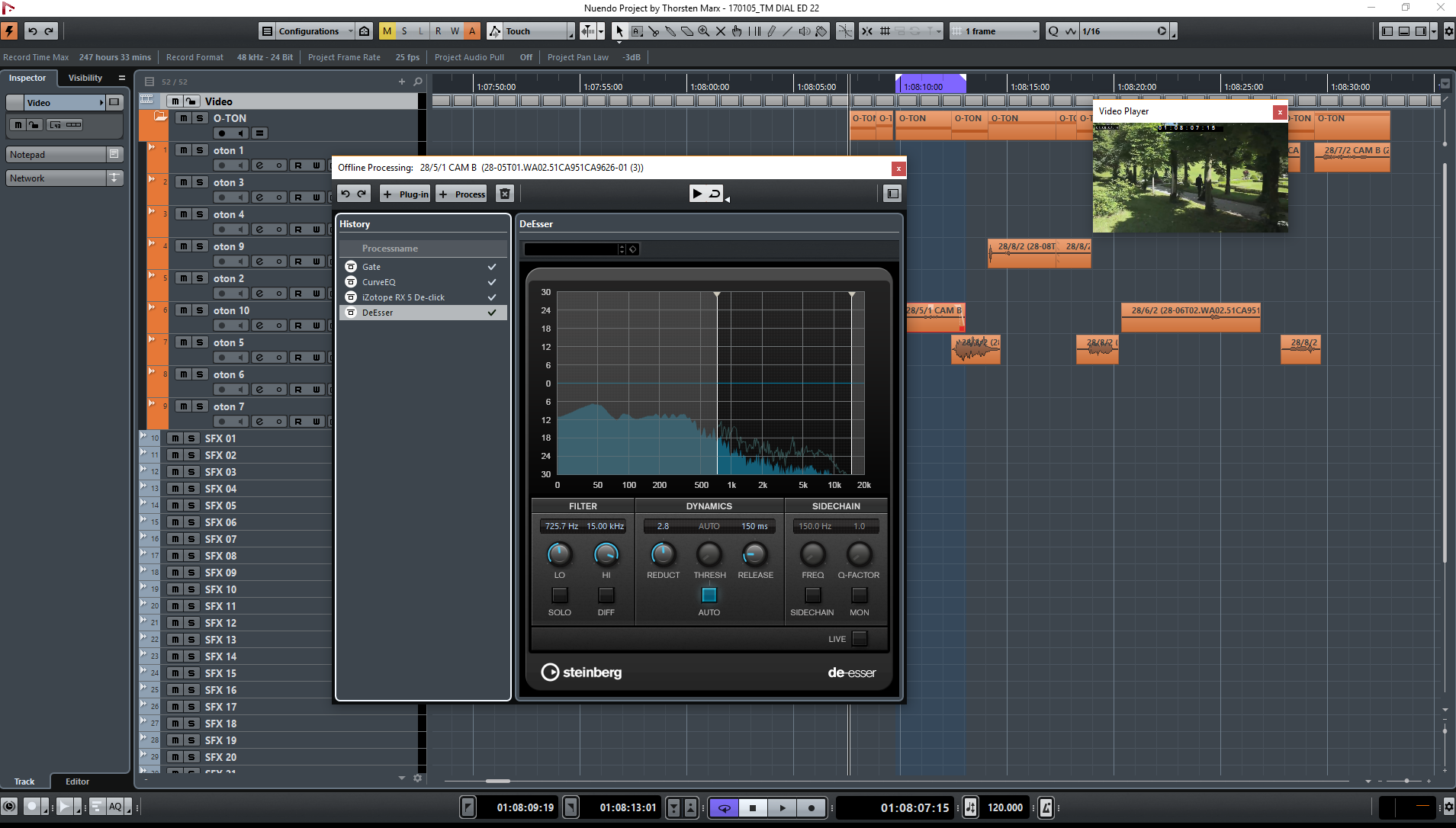The image size is (1456, 828).
Task: Click the Plug-in add button
Action: (x=406, y=194)
